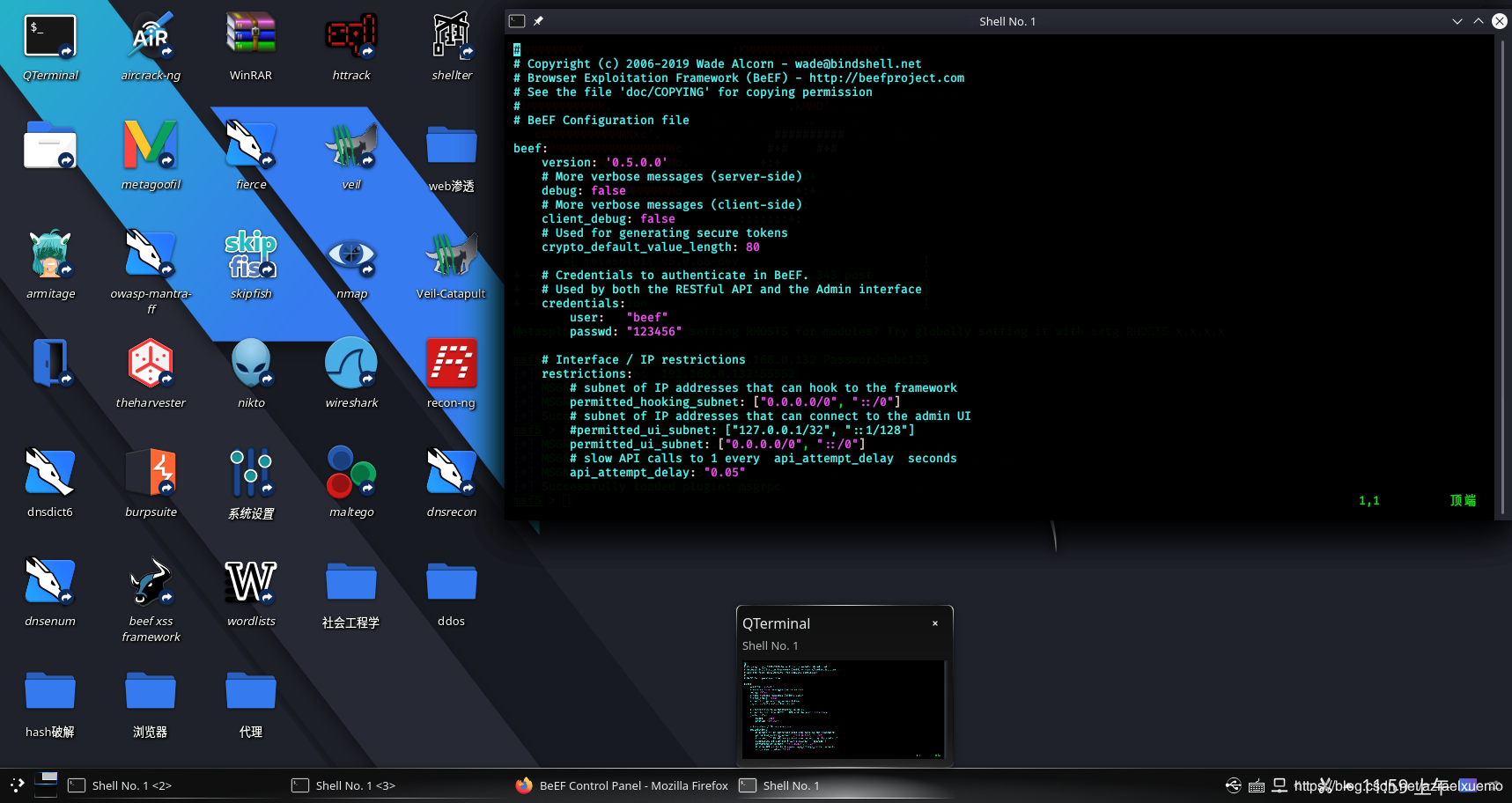Launch skipfish from the desktop
Image resolution: width=1512 pixels, height=803 pixels.
(251, 265)
